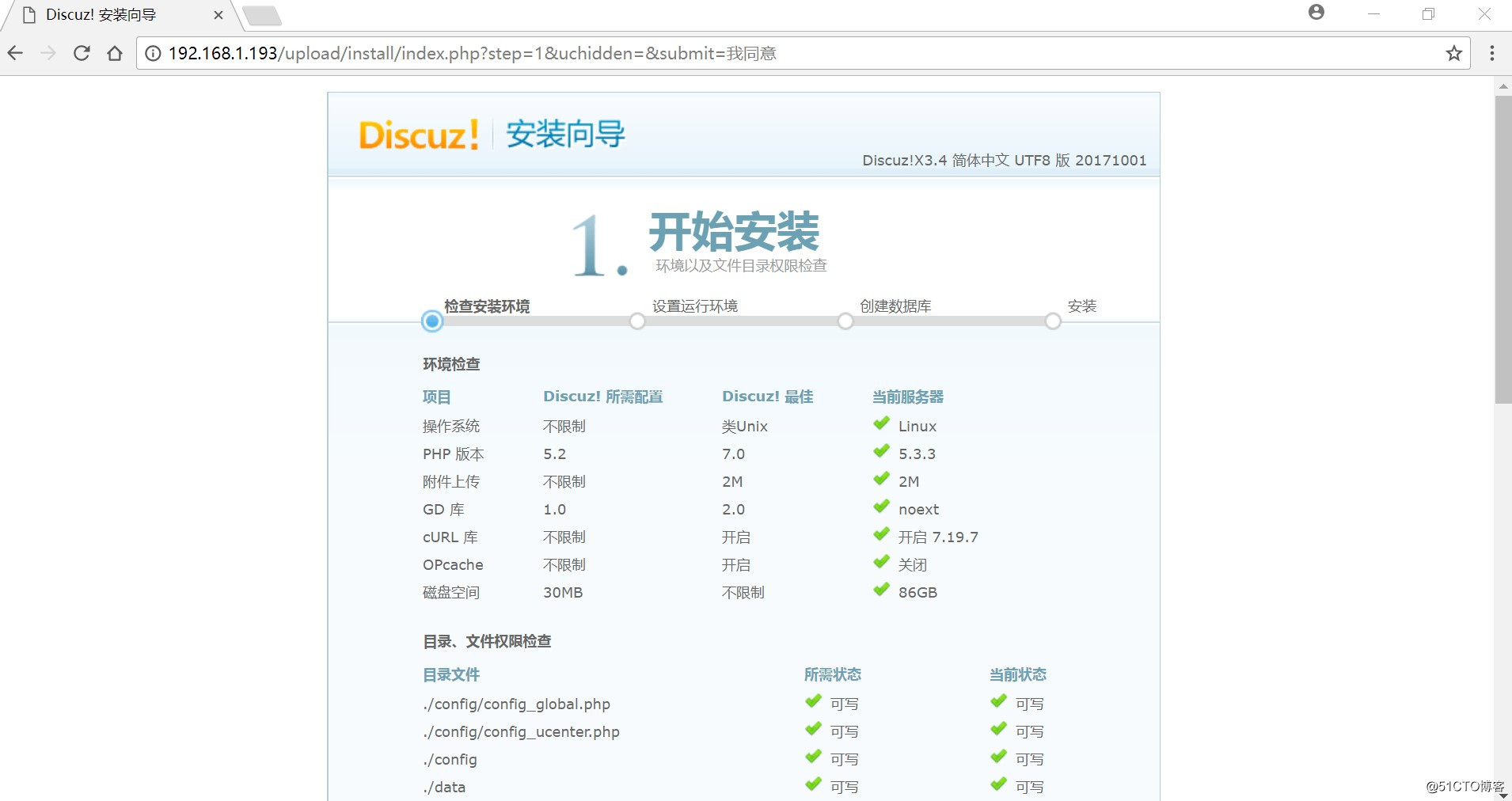Click the 所需状态 column header
Image resolution: width=1512 pixels, height=801 pixels.
click(833, 675)
